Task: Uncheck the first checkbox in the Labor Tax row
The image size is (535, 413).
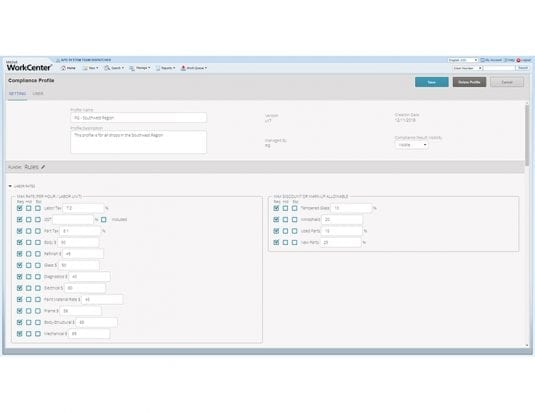Action: (x=19, y=208)
